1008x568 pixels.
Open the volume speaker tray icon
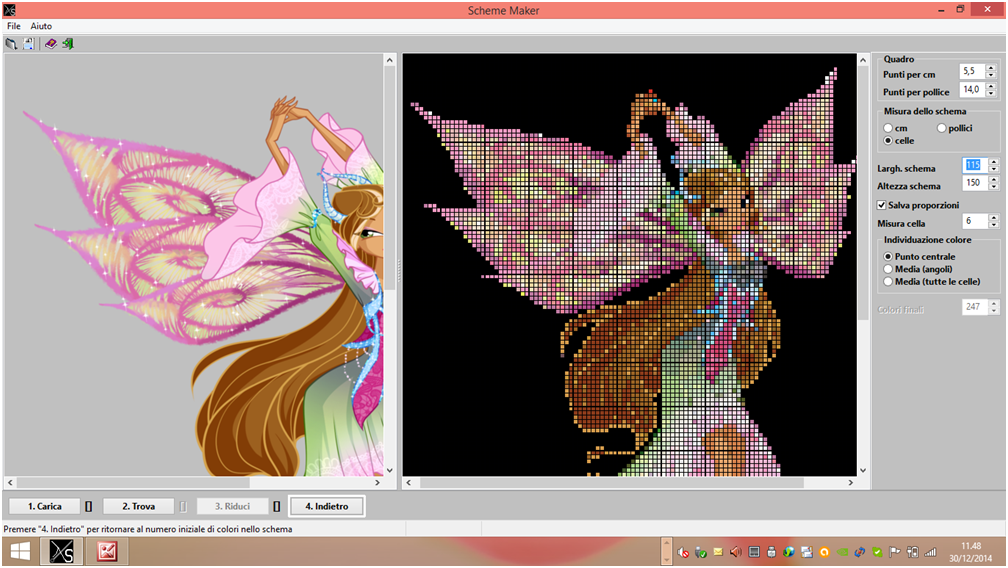point(735,552)
